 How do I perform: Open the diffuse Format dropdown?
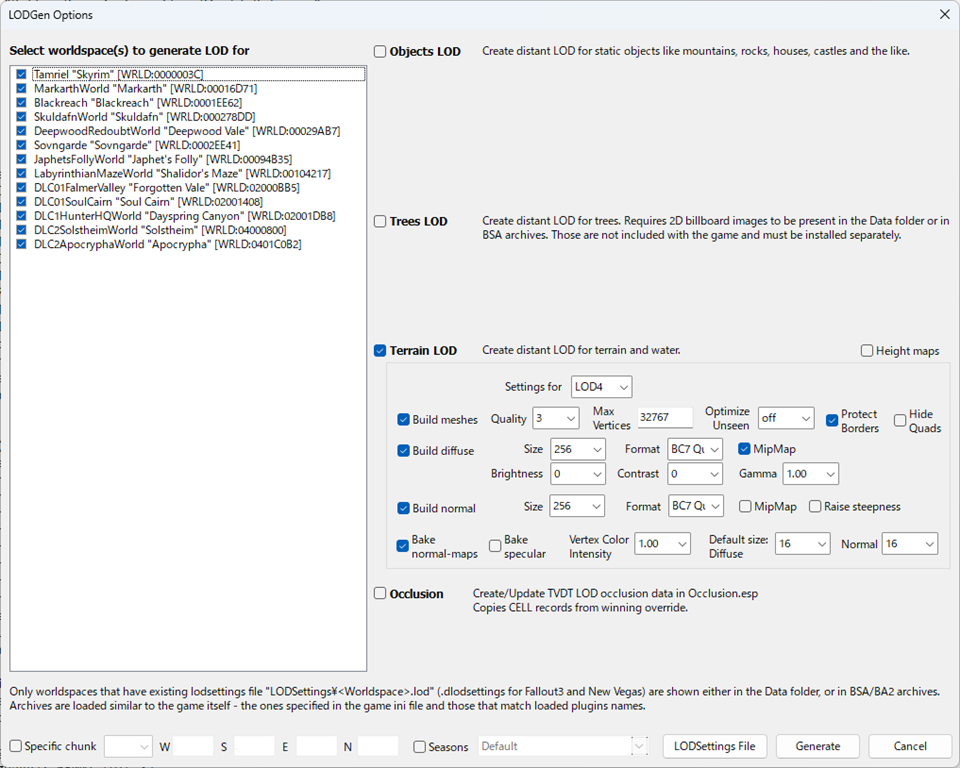[695, 450]
